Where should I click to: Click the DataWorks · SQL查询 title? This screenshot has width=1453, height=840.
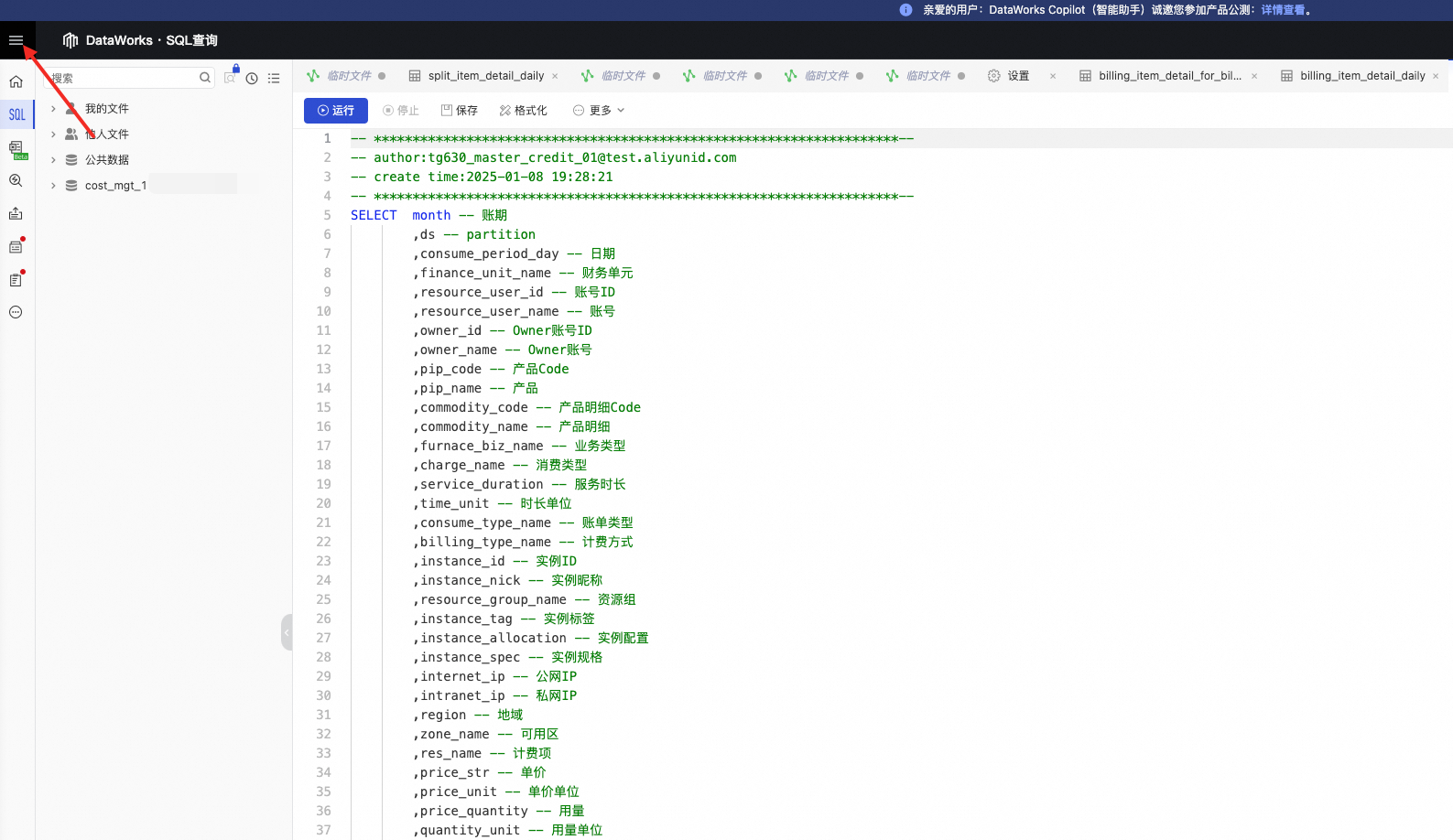(x=152, y=40)
